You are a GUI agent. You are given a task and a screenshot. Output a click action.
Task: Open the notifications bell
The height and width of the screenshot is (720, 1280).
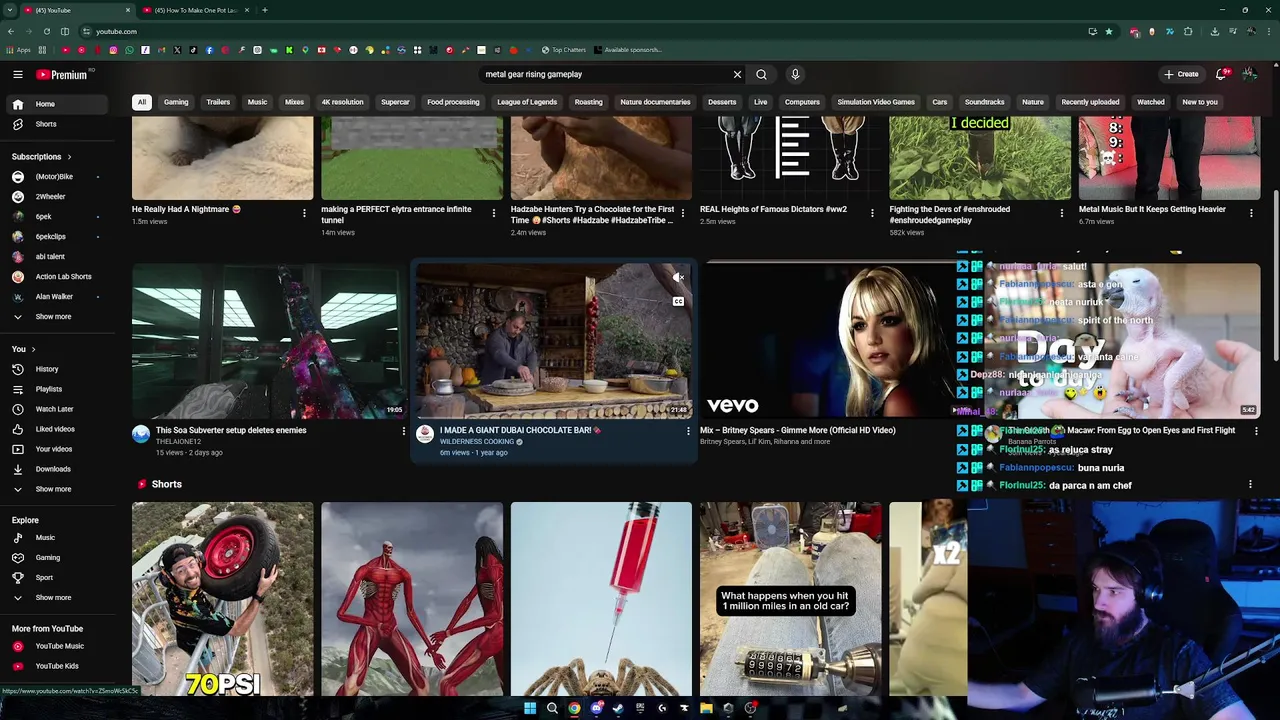[x=1221, y=74]
